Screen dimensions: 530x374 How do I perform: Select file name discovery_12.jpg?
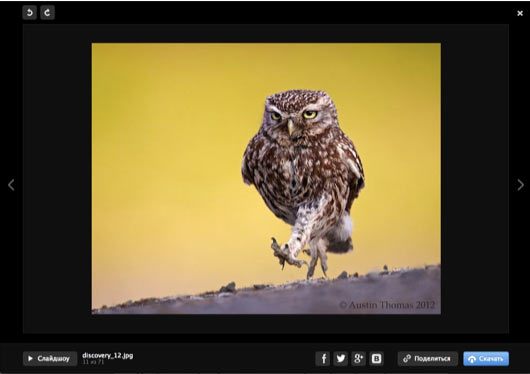(107, 355)
